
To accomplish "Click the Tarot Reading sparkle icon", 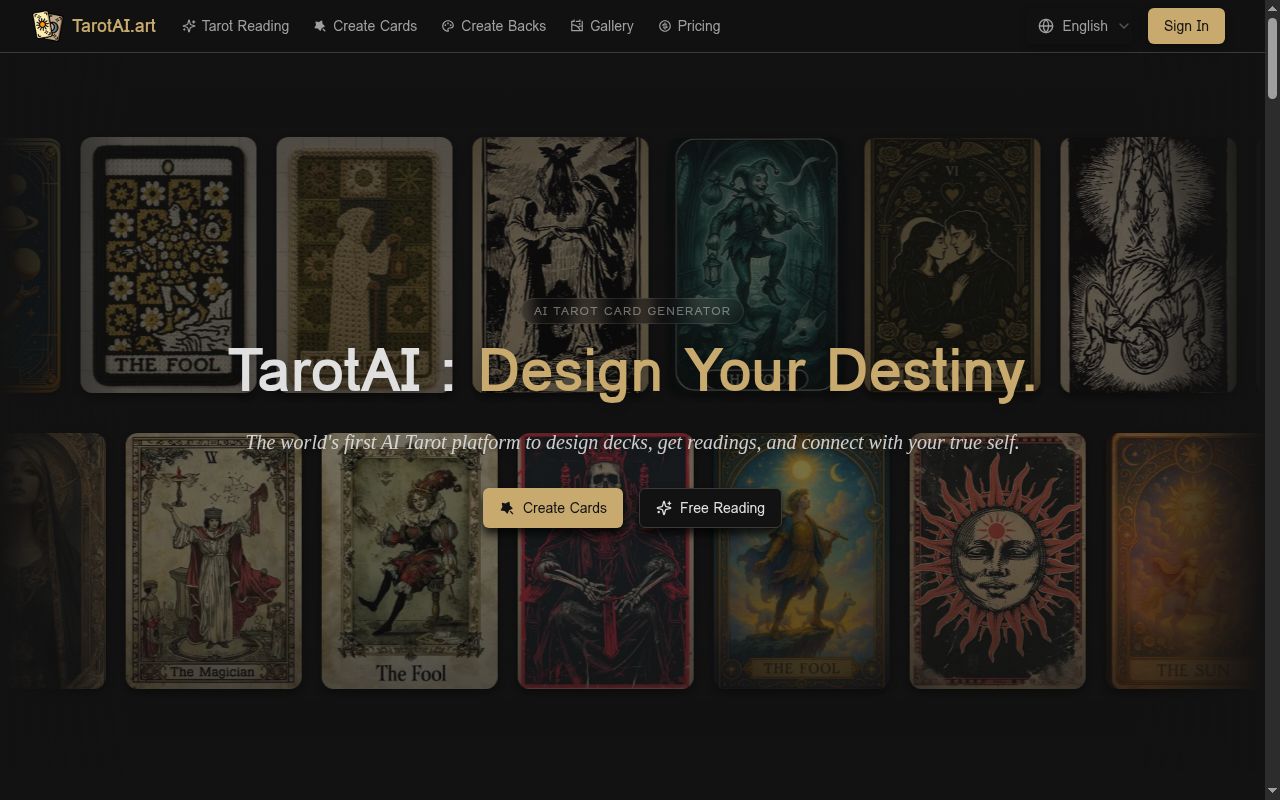I will point(189,26).
